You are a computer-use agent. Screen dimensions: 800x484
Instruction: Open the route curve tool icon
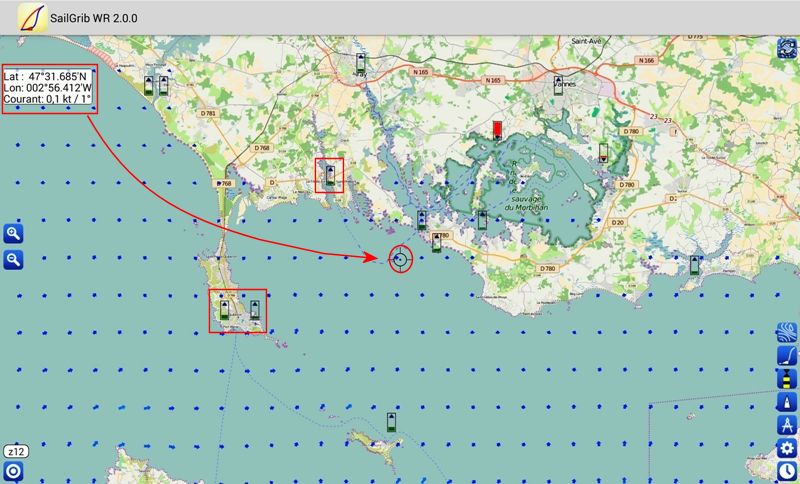click(787, 356)
